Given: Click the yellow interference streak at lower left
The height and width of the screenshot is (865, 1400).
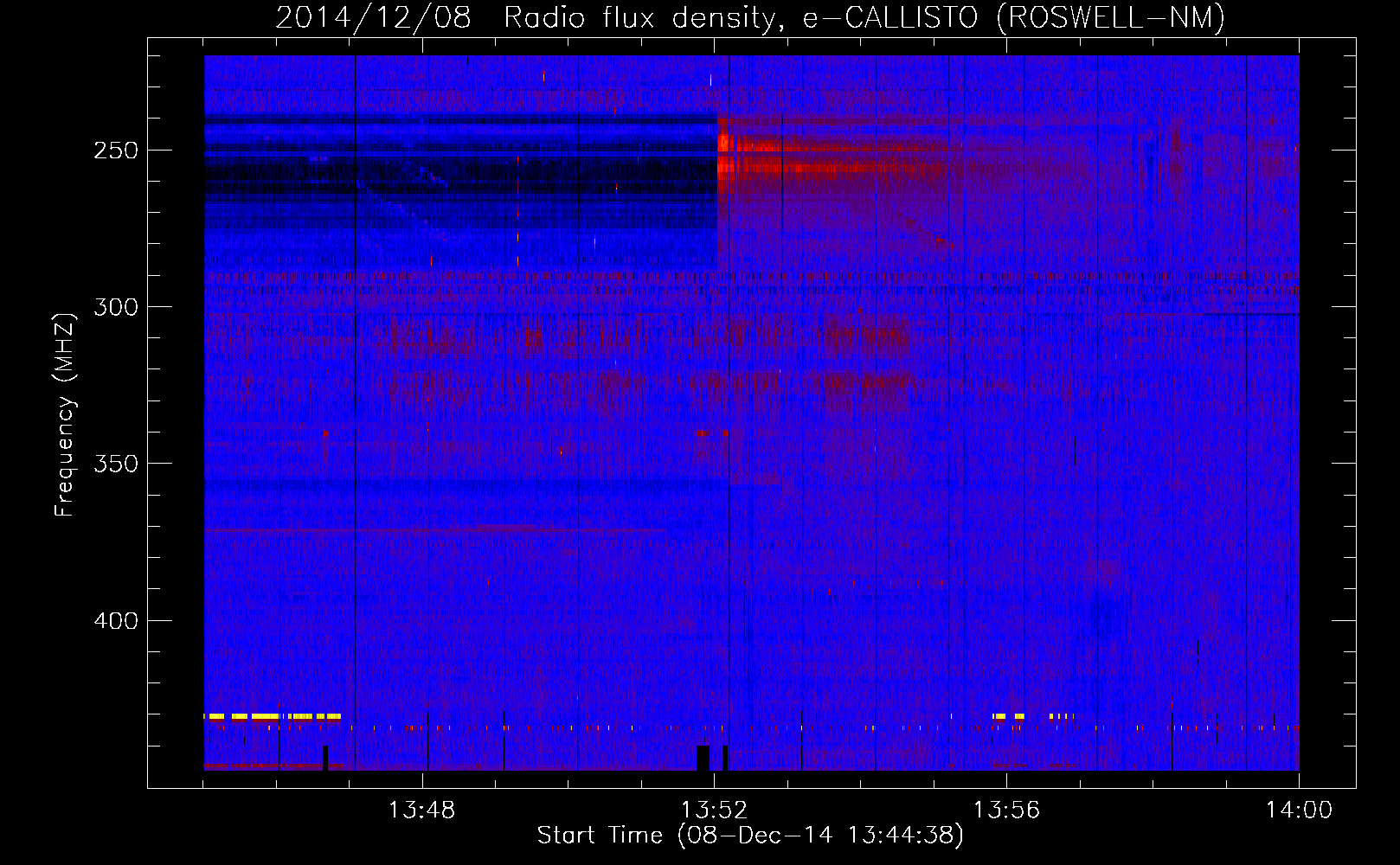Looking at the screenshot, I should [272, 716].
